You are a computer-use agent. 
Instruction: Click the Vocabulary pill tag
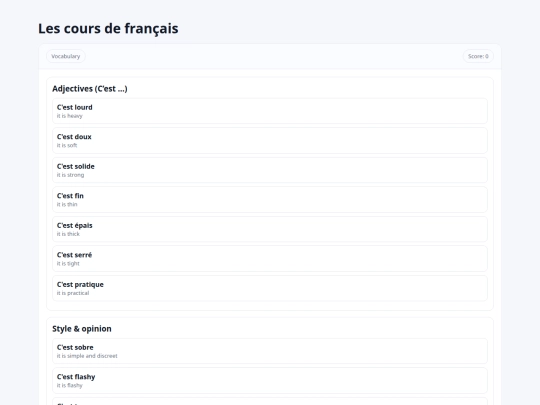65,56
